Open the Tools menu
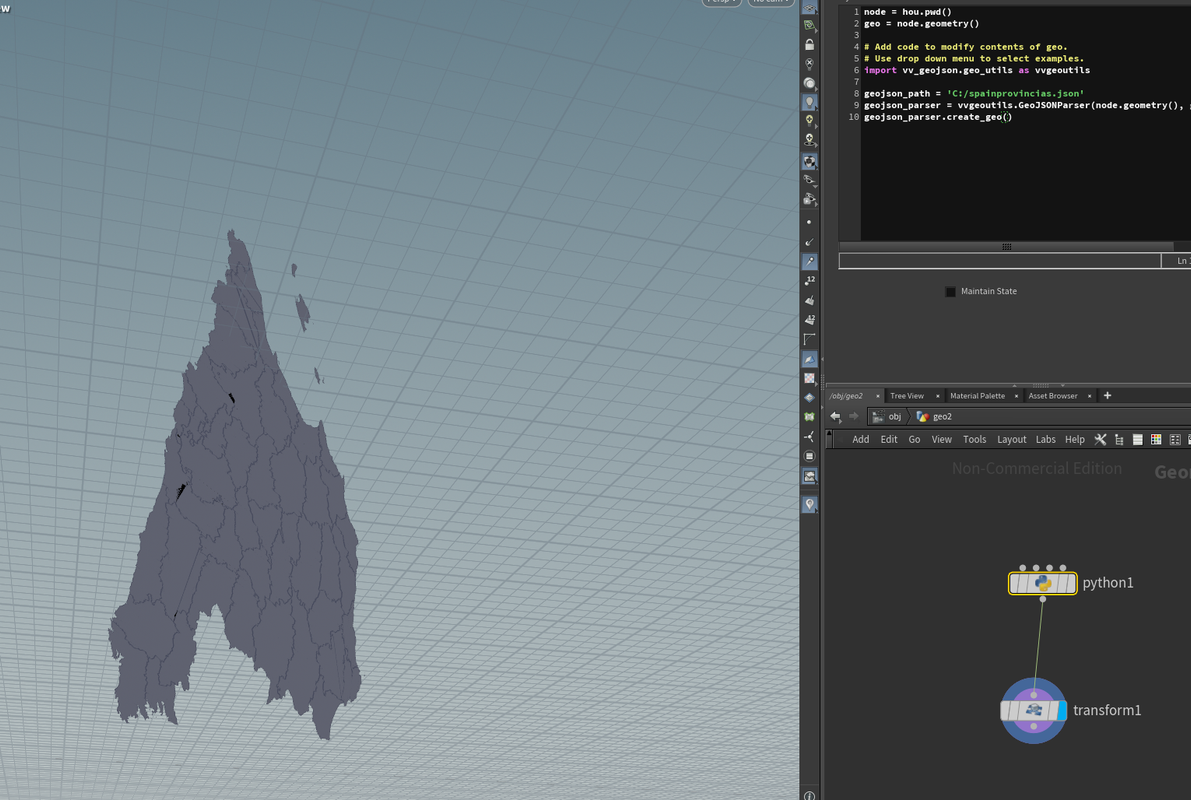Screen dimensions: 1191x800 [x=975, y=440]
